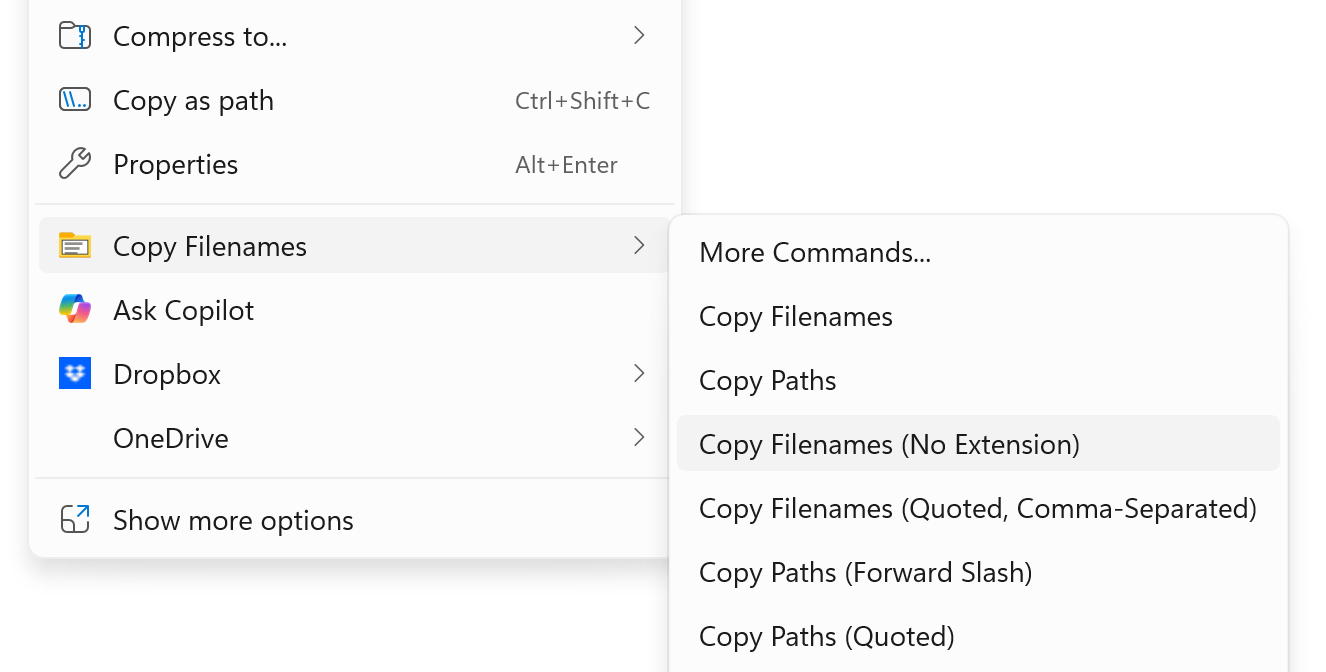Screen dimensions: 1326x672
Task: Click the wrench icon beside Properties
Action: (x=75, y=163)
